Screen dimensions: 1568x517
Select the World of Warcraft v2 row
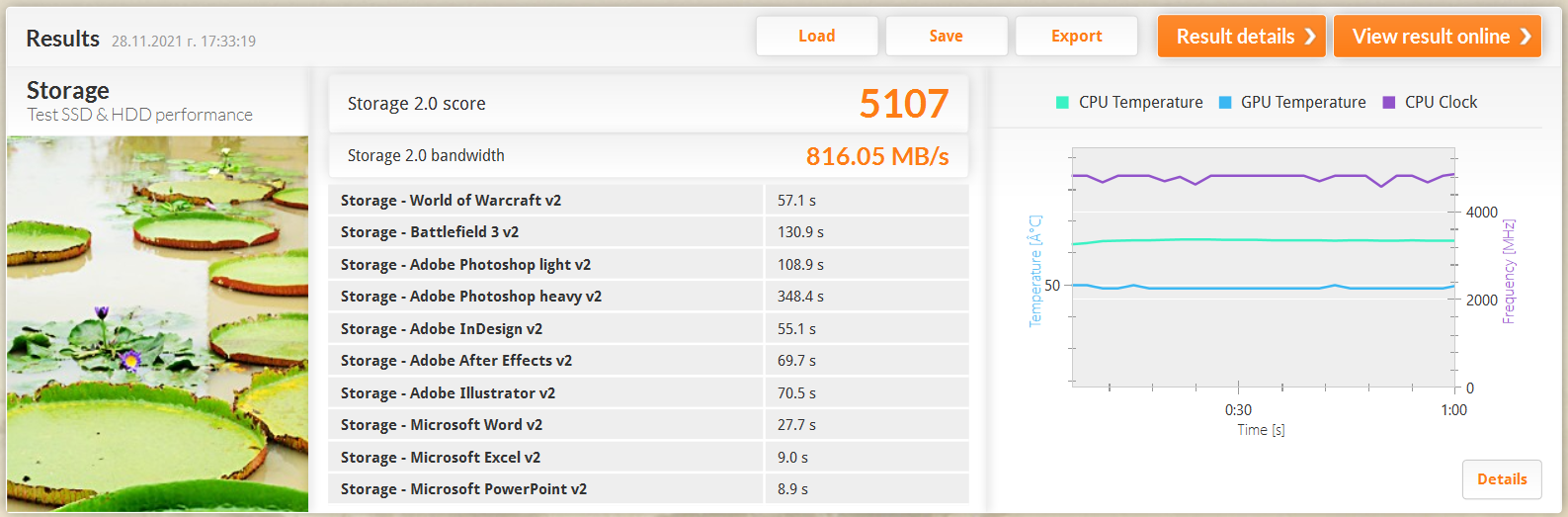[x=648, y=200]
